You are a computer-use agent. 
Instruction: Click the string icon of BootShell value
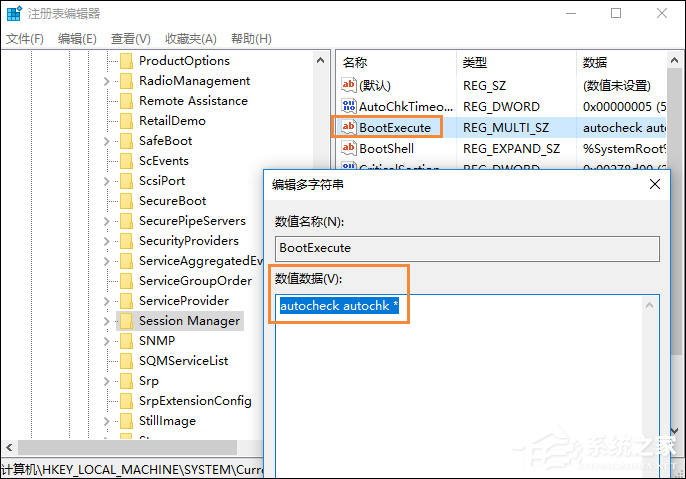pyautogui.click(x=349, y=148)
